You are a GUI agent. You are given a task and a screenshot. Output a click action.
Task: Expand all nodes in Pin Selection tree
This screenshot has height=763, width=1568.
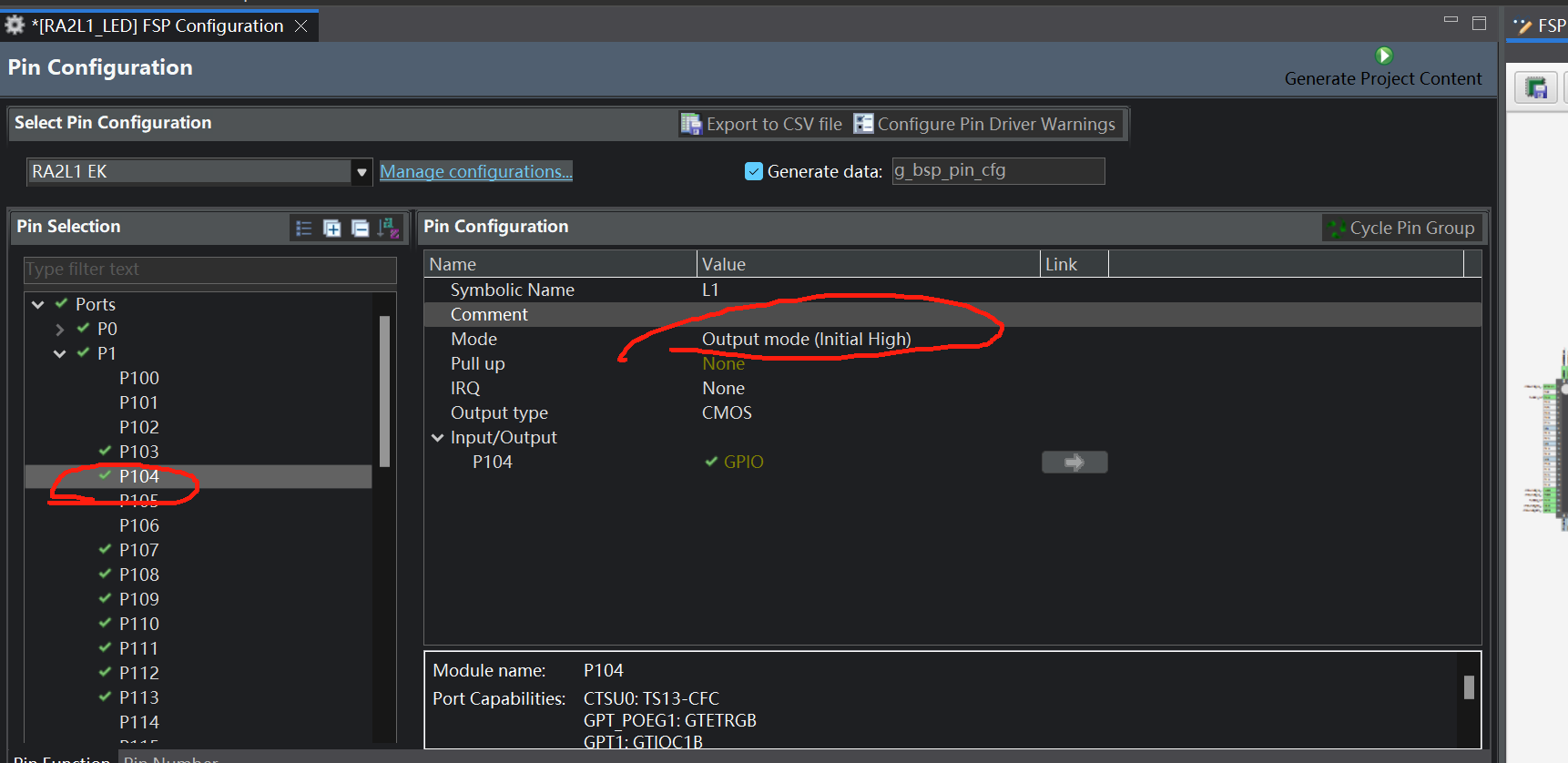(332, 229)
